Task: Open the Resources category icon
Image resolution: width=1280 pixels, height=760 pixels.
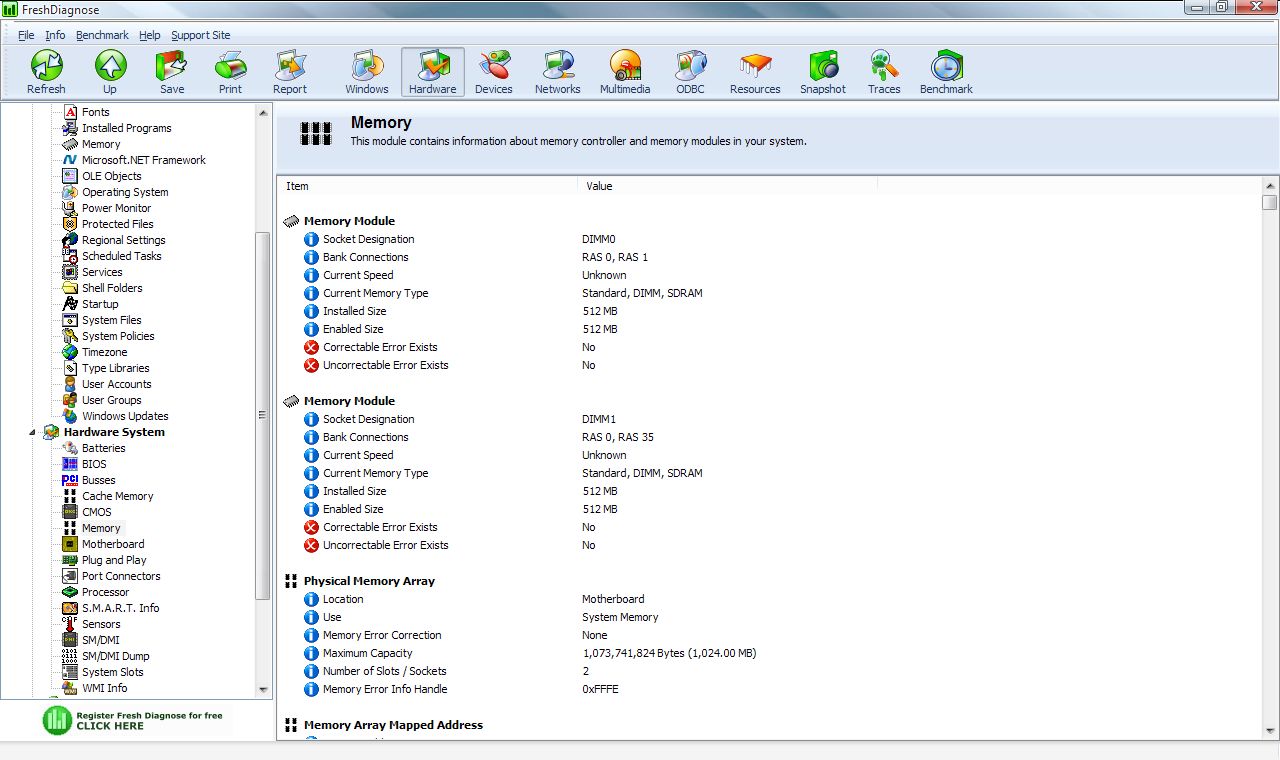Action: tap(755, 72)
